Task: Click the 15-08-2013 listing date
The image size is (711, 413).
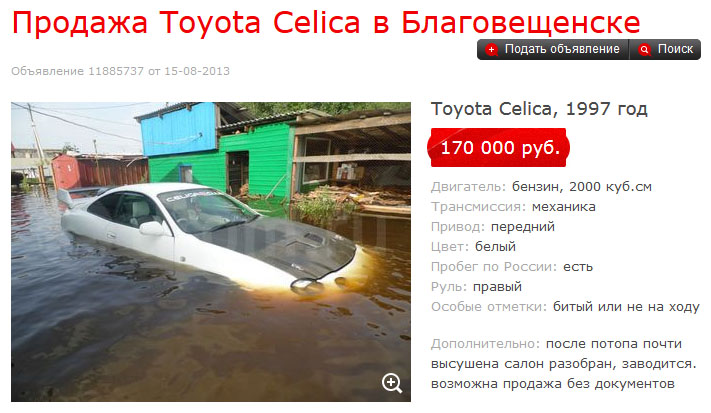Action: tap(197, 71)
